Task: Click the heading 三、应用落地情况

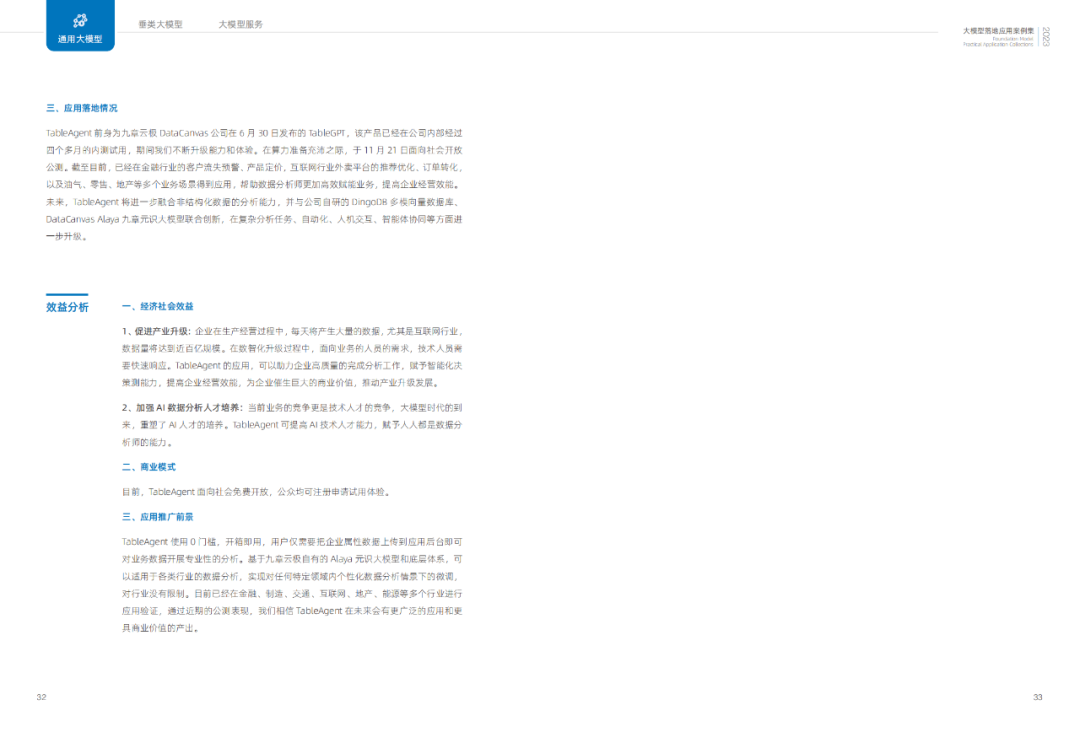Action: (x=82, y=108)
